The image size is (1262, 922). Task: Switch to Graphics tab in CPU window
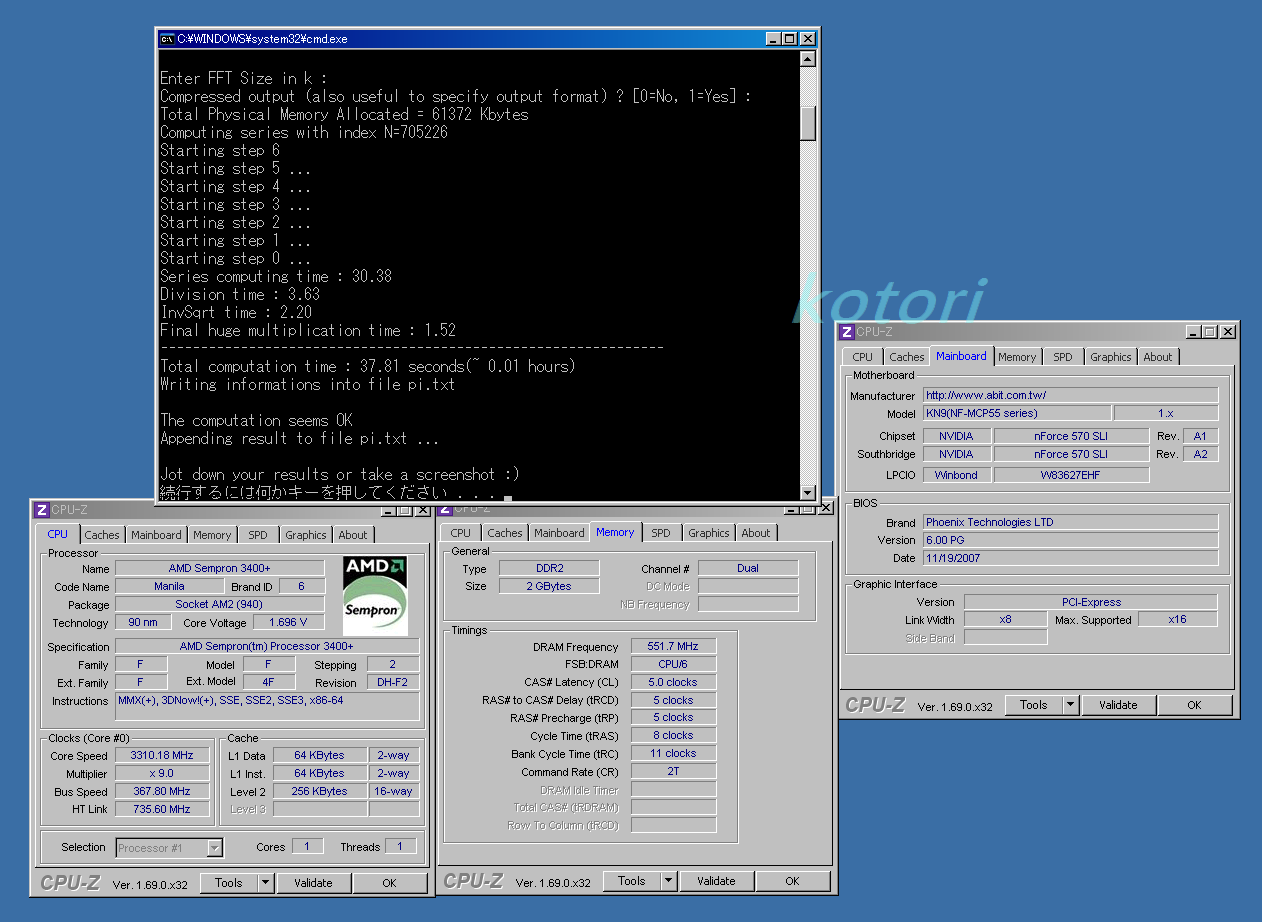click(x=306, y=535)
